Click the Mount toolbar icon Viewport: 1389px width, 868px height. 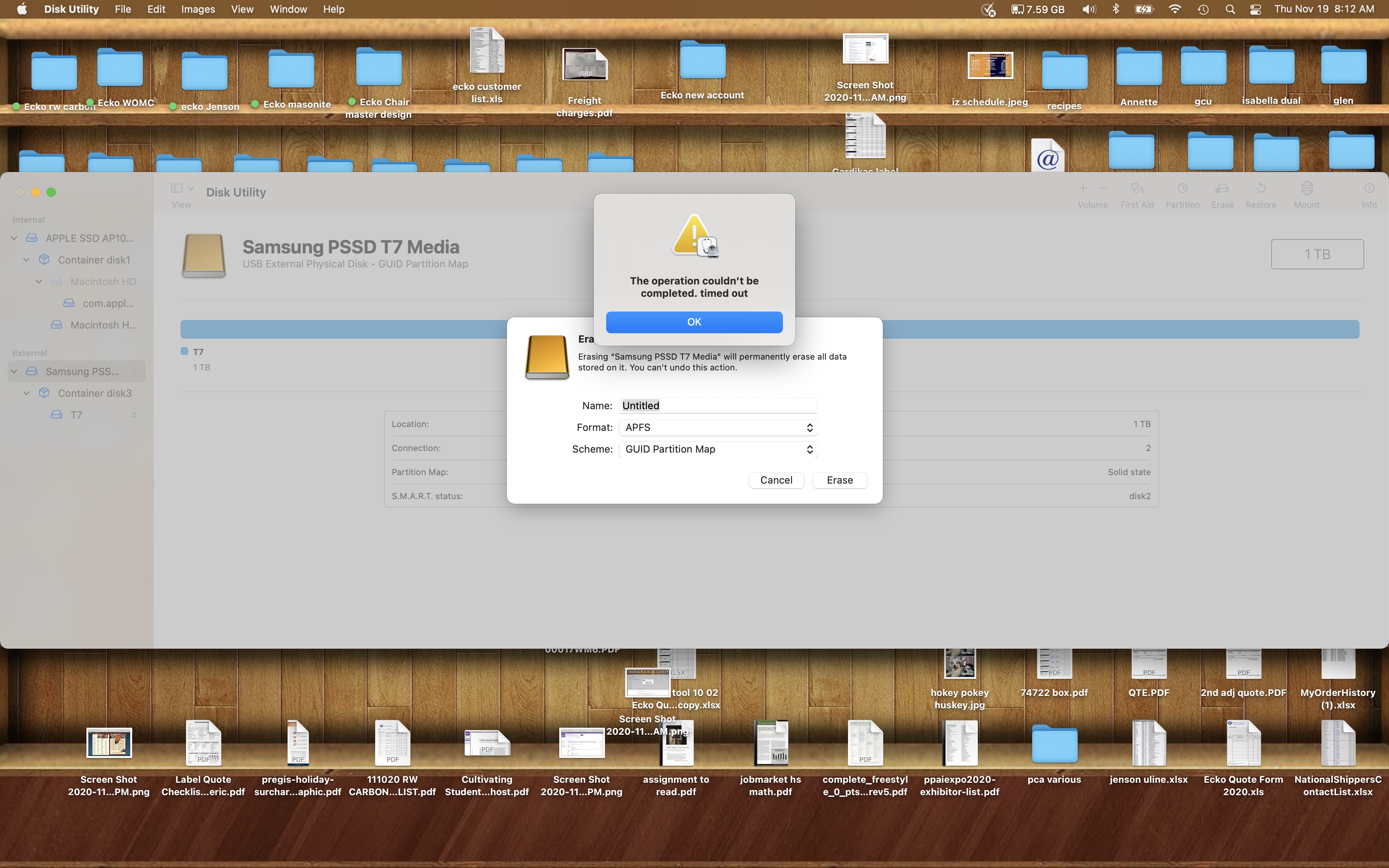[x=1306, y=189]
